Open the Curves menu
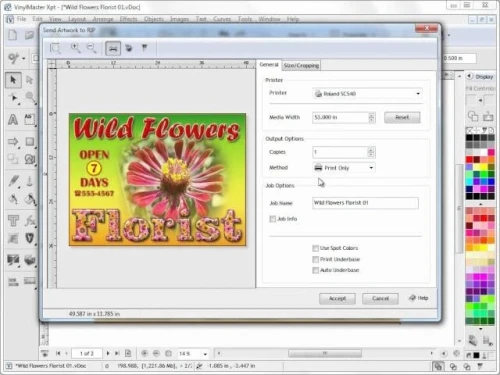Screen dimensions: 500x375 point(222,19)
